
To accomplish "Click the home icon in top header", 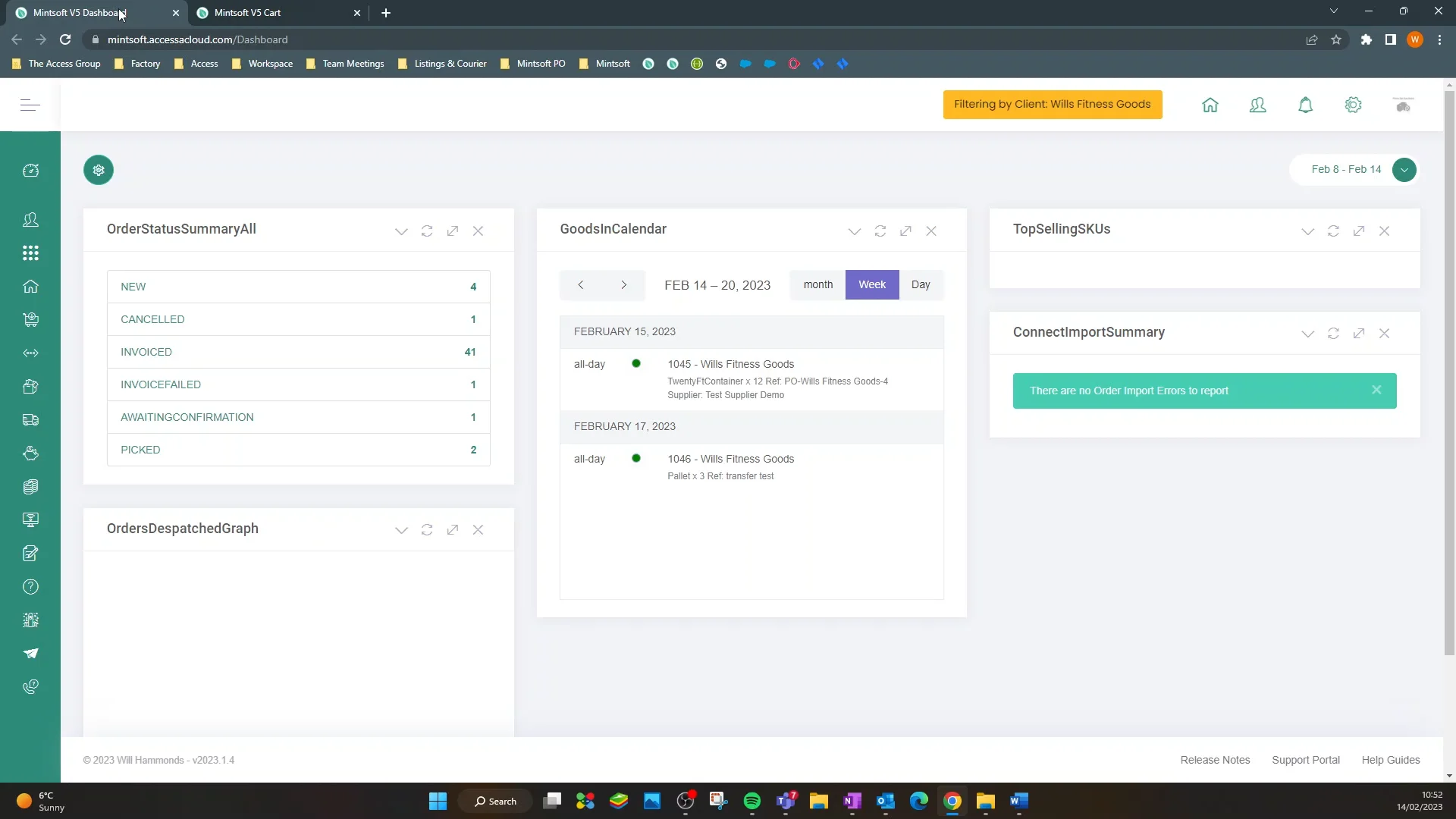I will pos(1210,105).
